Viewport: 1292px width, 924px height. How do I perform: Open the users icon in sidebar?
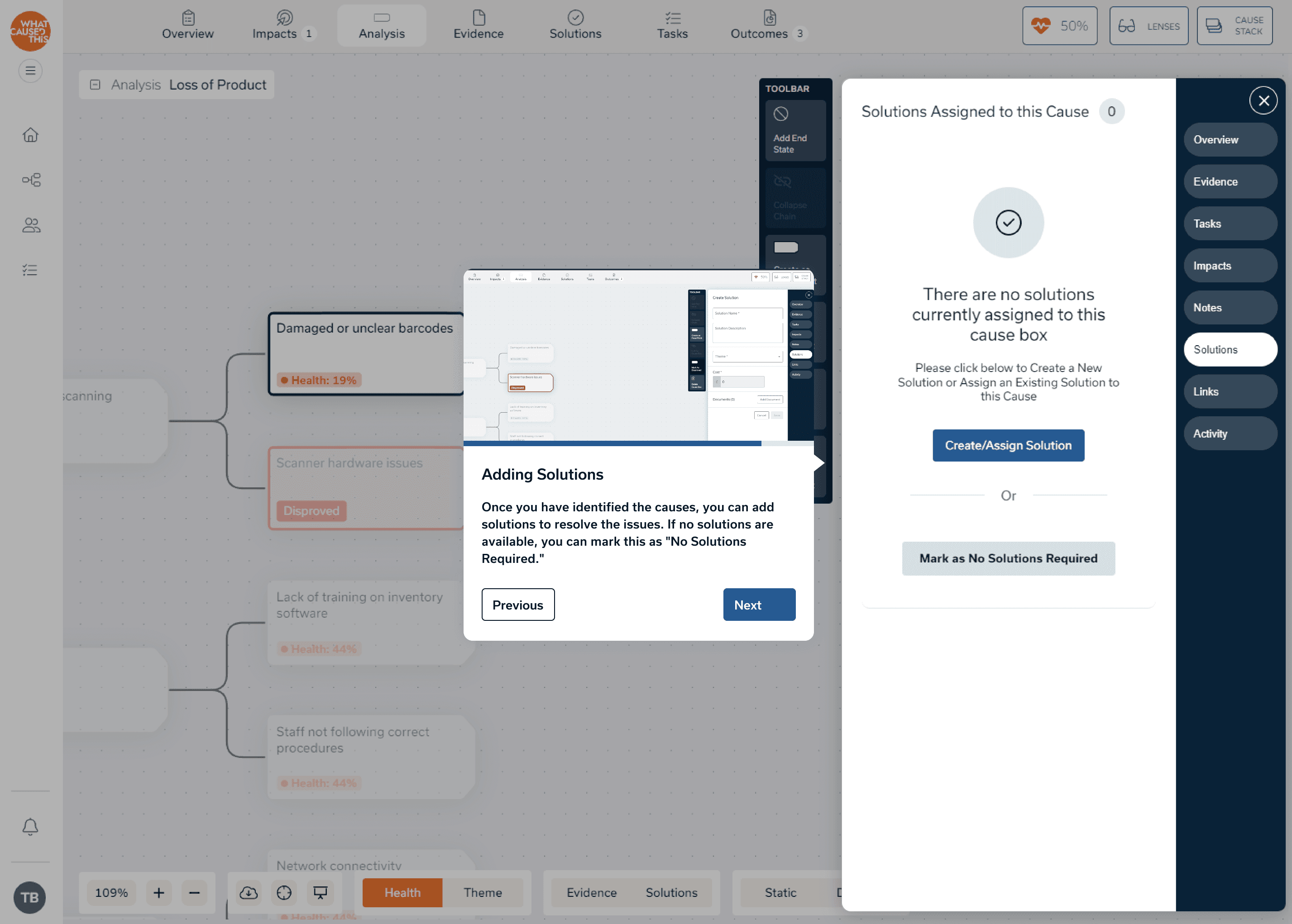tap(30, 225)
